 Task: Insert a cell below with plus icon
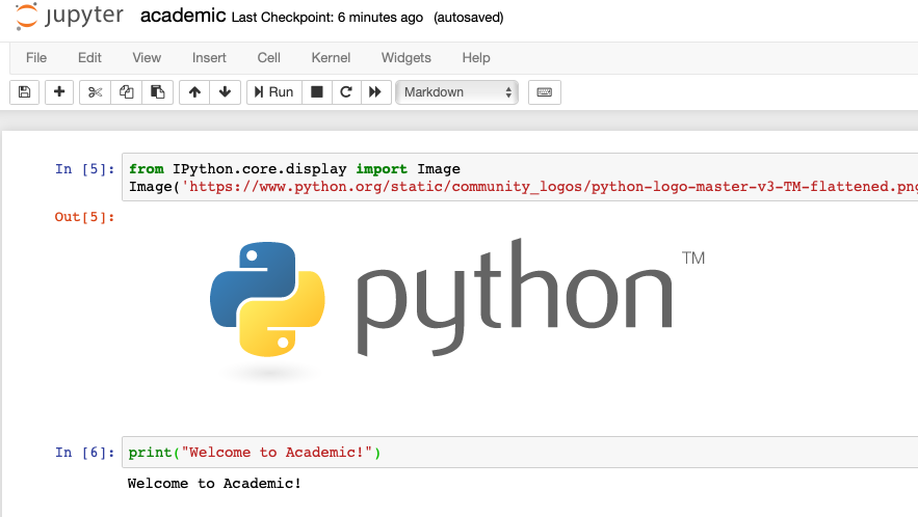click(x=59, y=92)
